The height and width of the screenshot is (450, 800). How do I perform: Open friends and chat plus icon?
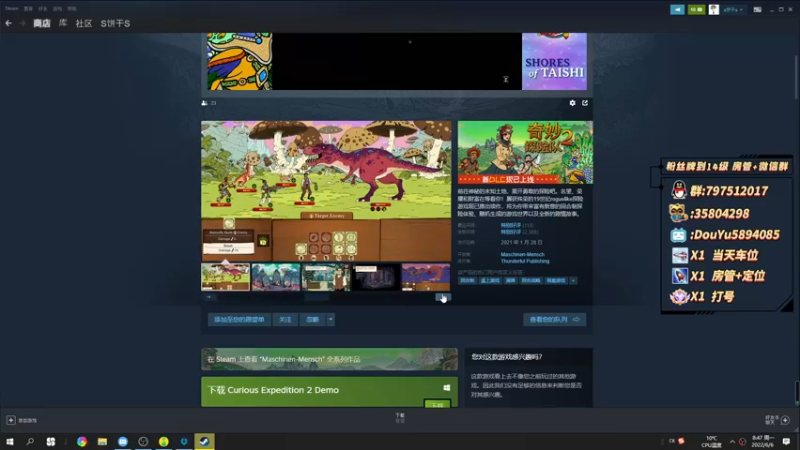coord(785,420)
